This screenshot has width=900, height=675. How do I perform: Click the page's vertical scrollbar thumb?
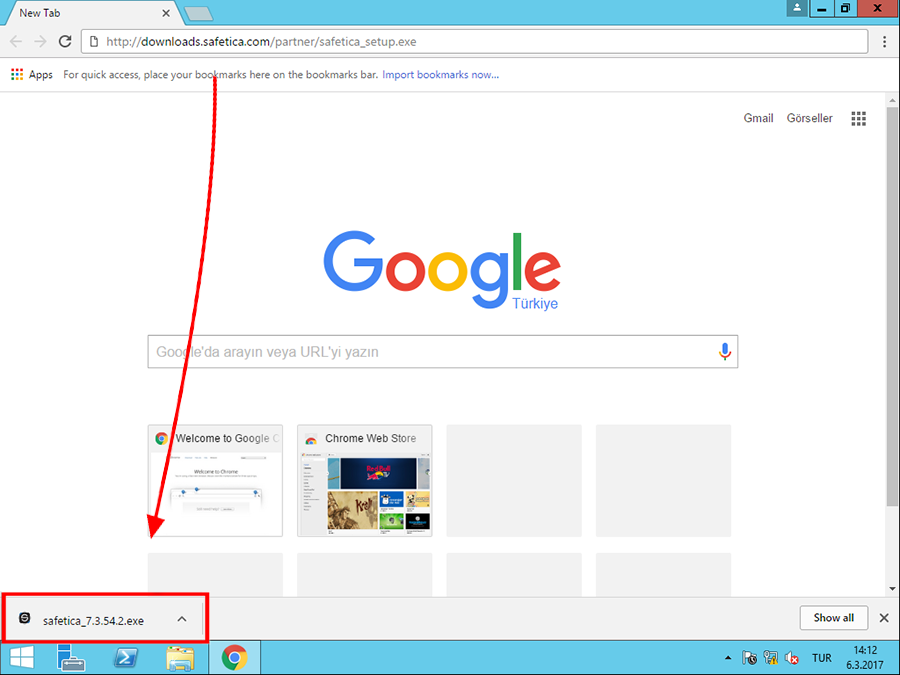tap(892, 307)
